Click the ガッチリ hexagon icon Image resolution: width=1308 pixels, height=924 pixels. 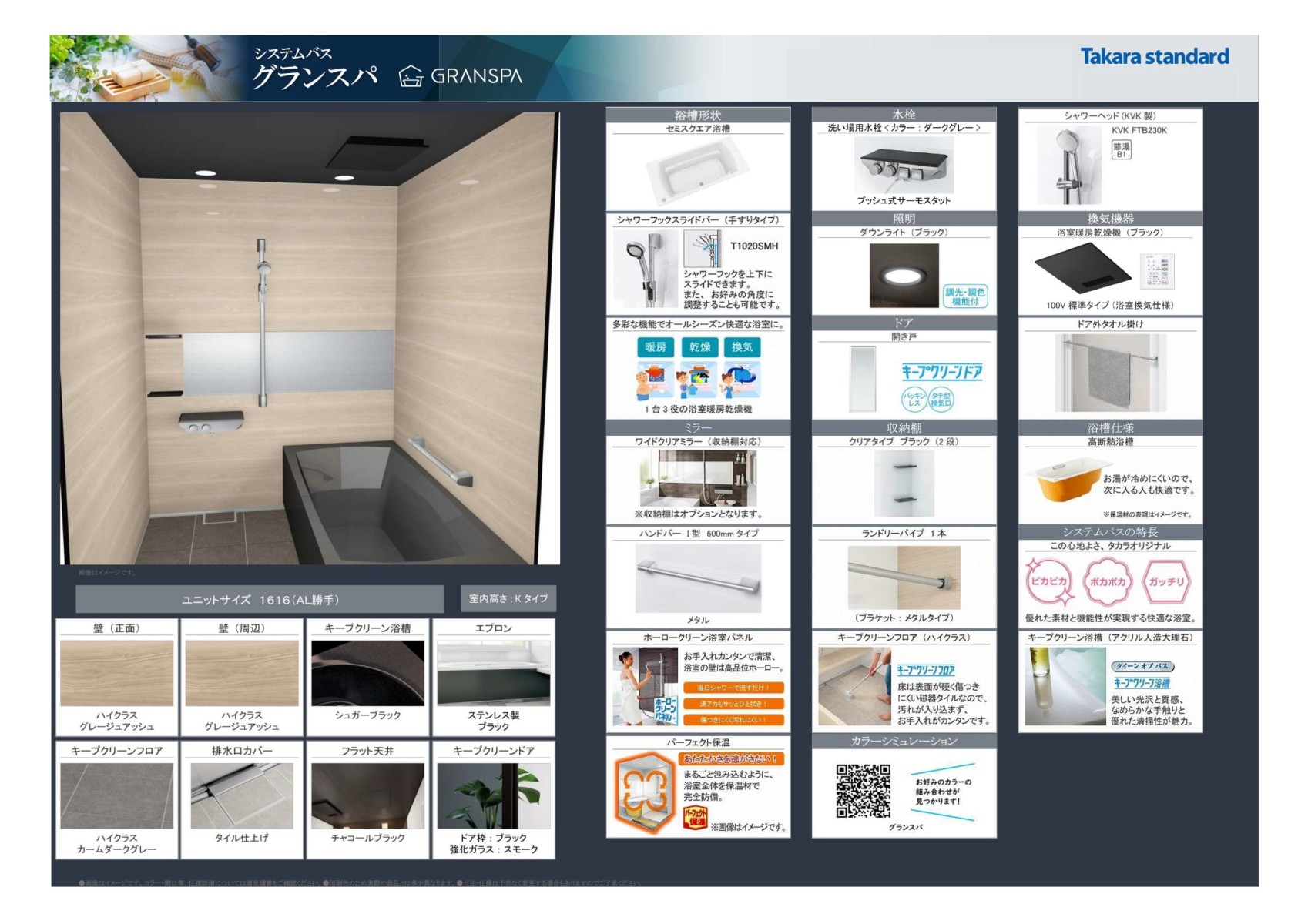click(x=1166, y=581)
